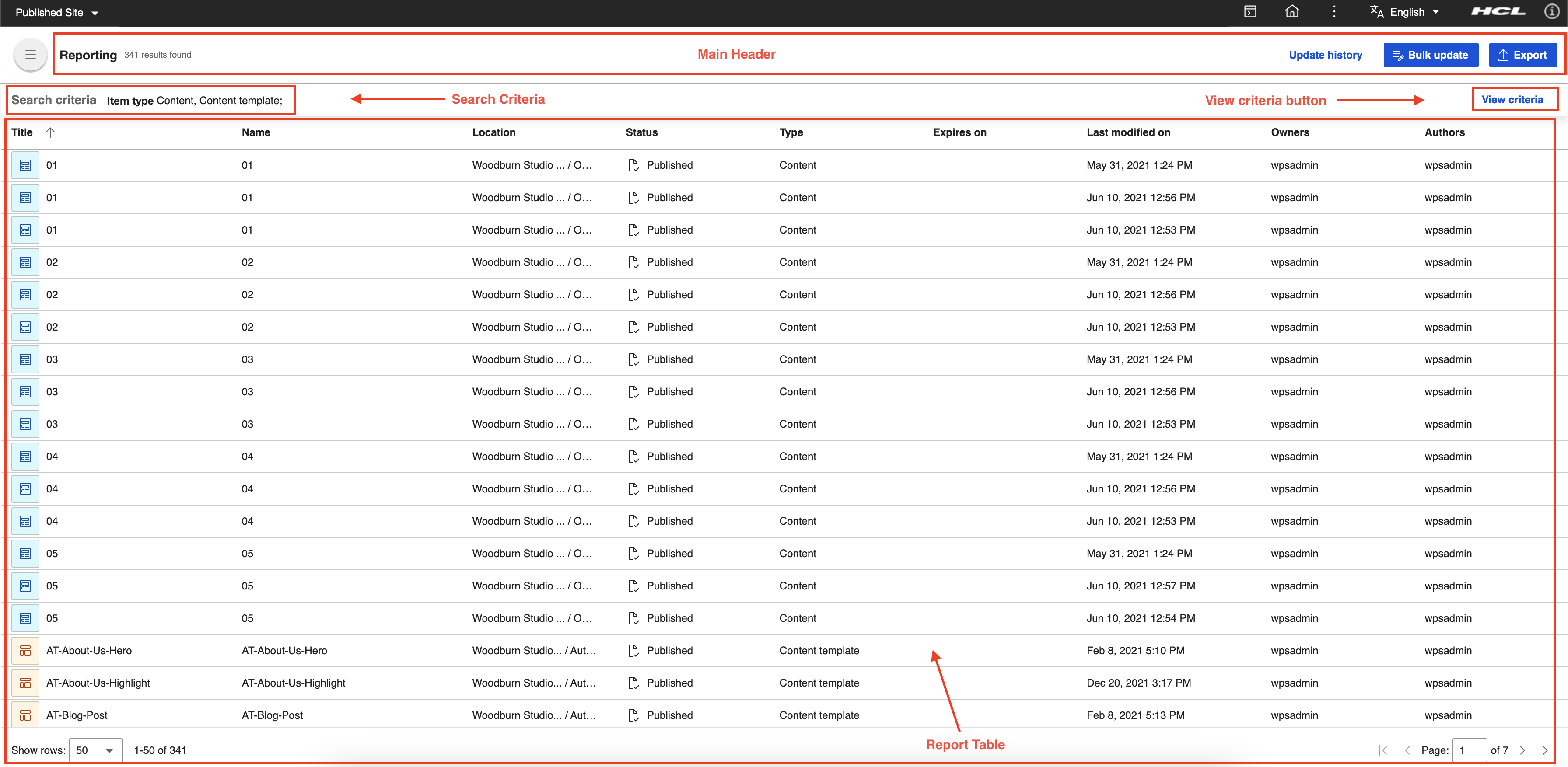Image resolution: width=1568 pixels, height=767 pixels.
Task: Jump to the last results page
Action: click(x=1546, y=750)
